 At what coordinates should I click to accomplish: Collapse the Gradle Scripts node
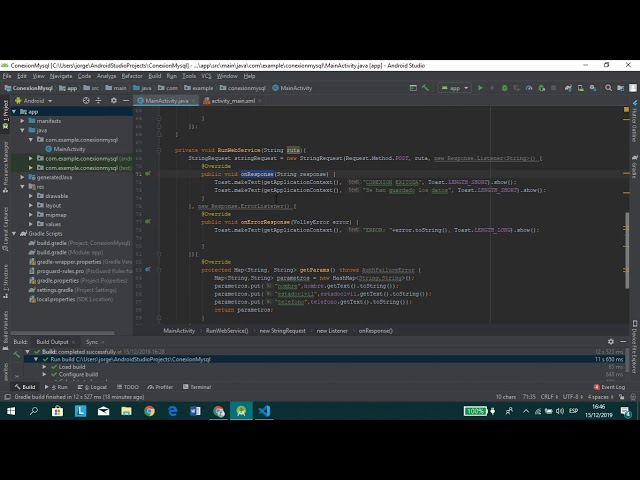(14, 233)
